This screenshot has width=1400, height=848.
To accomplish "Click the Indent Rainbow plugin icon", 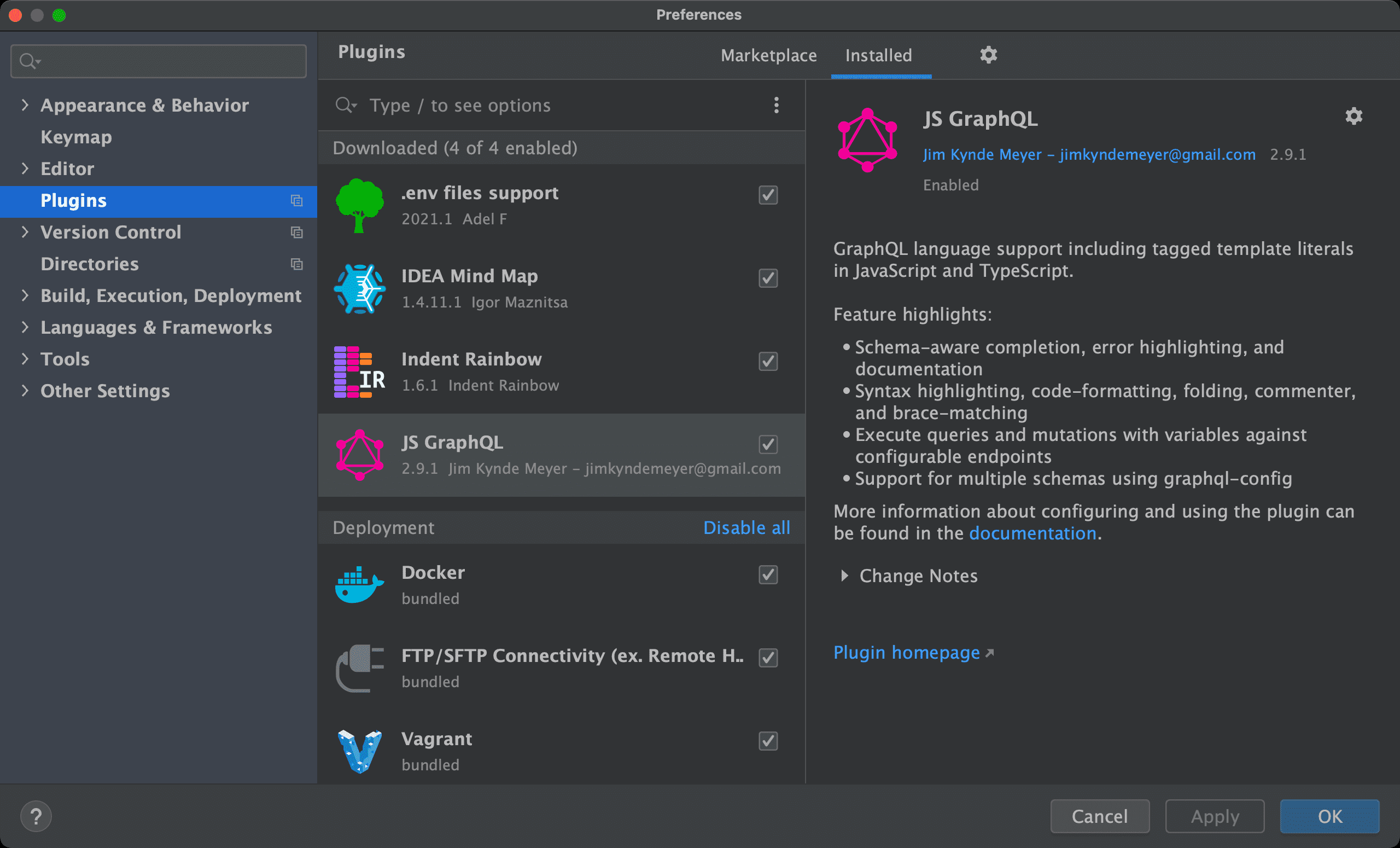I will (x=357, y=370).
